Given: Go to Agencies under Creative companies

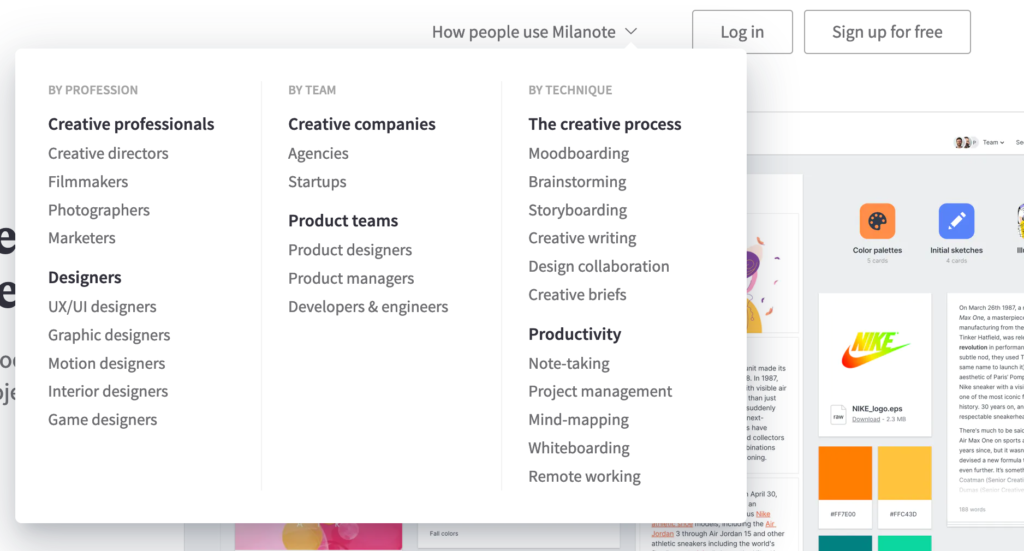Looking at the screenshot, I should tap(318, 153).
